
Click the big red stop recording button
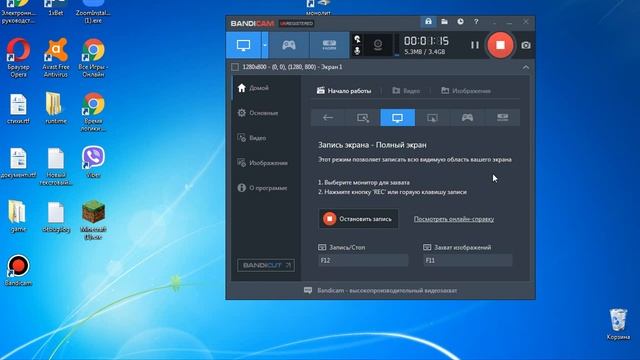[500, 45]
